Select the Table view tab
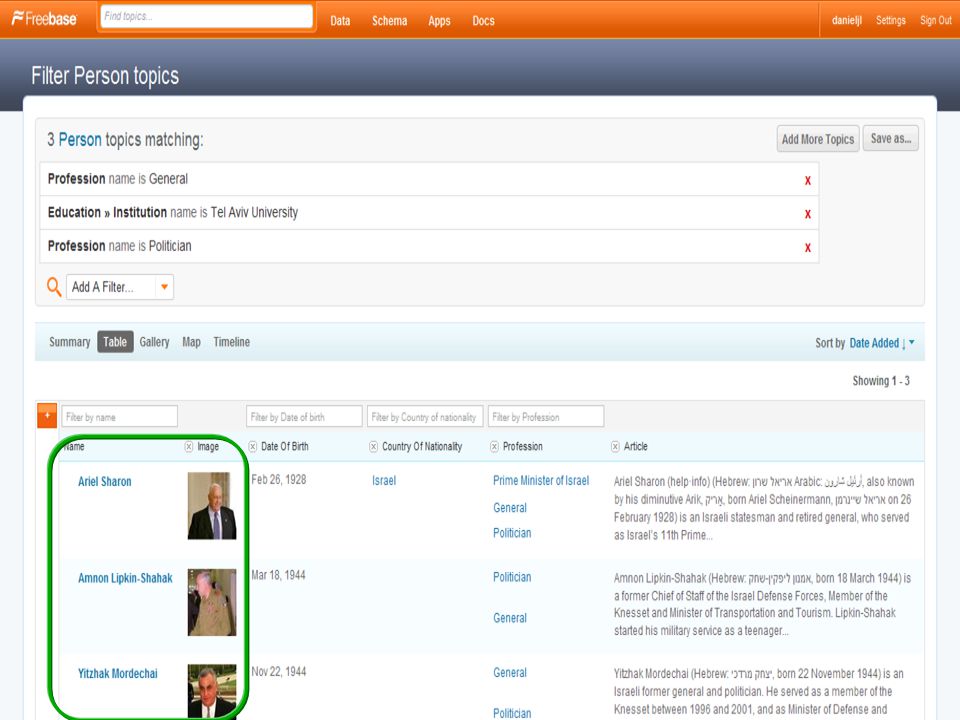 pyautogui.click(x=115, y=342)
